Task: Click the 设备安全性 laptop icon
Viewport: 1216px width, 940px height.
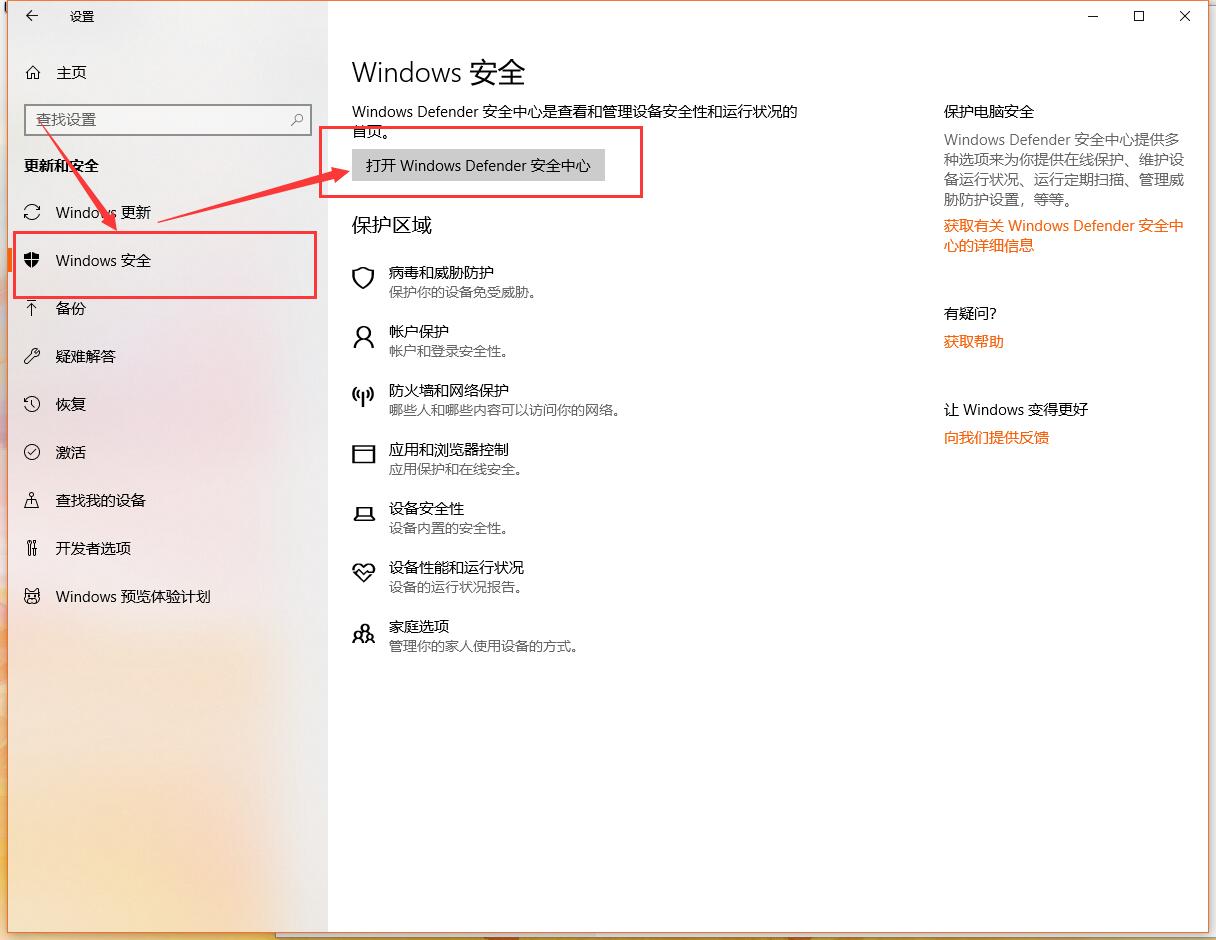Action: [363, 515]
